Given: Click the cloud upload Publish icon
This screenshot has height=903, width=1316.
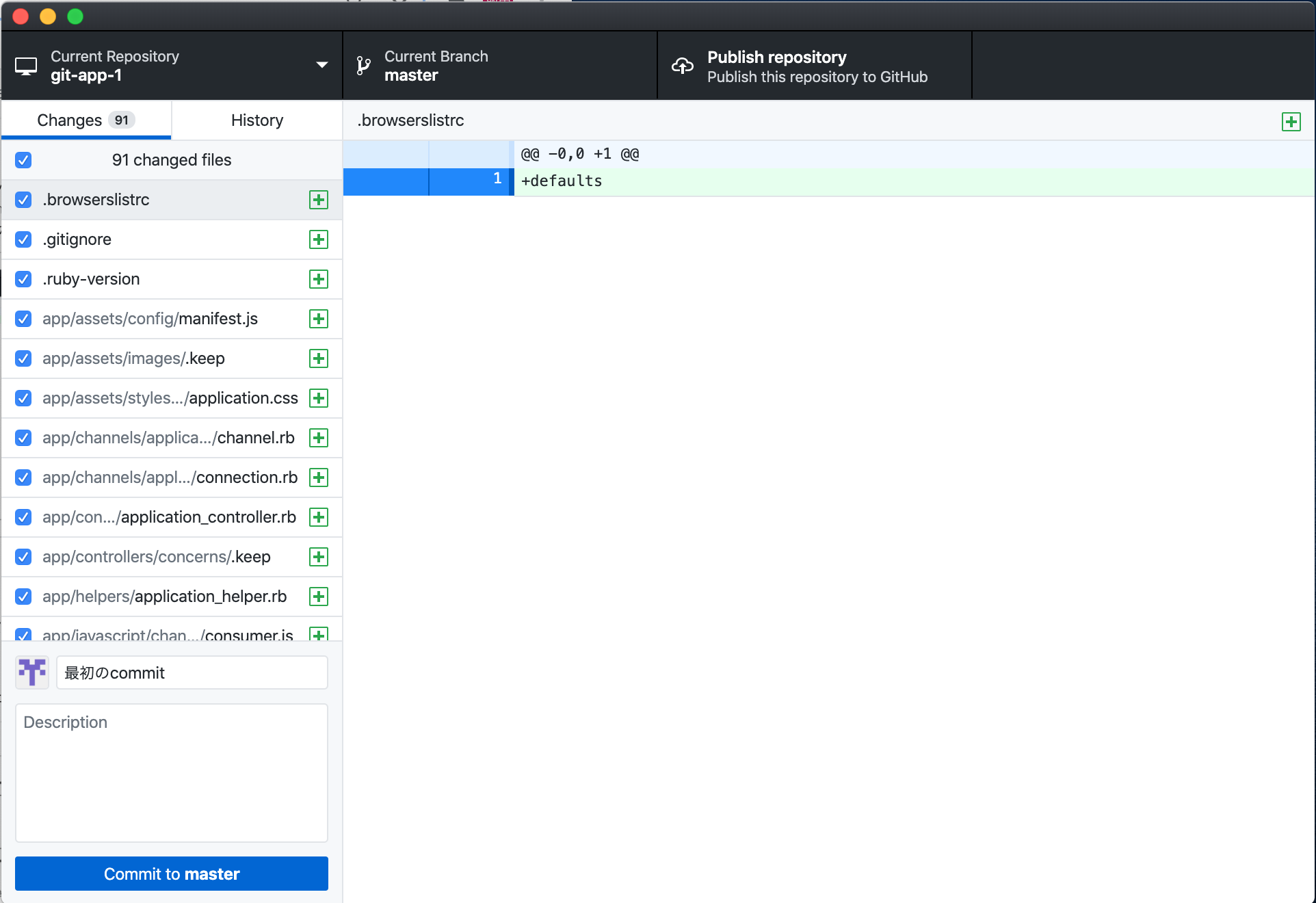Looking at the screenshot, I should pyautogui.click(x=682, y=66).
